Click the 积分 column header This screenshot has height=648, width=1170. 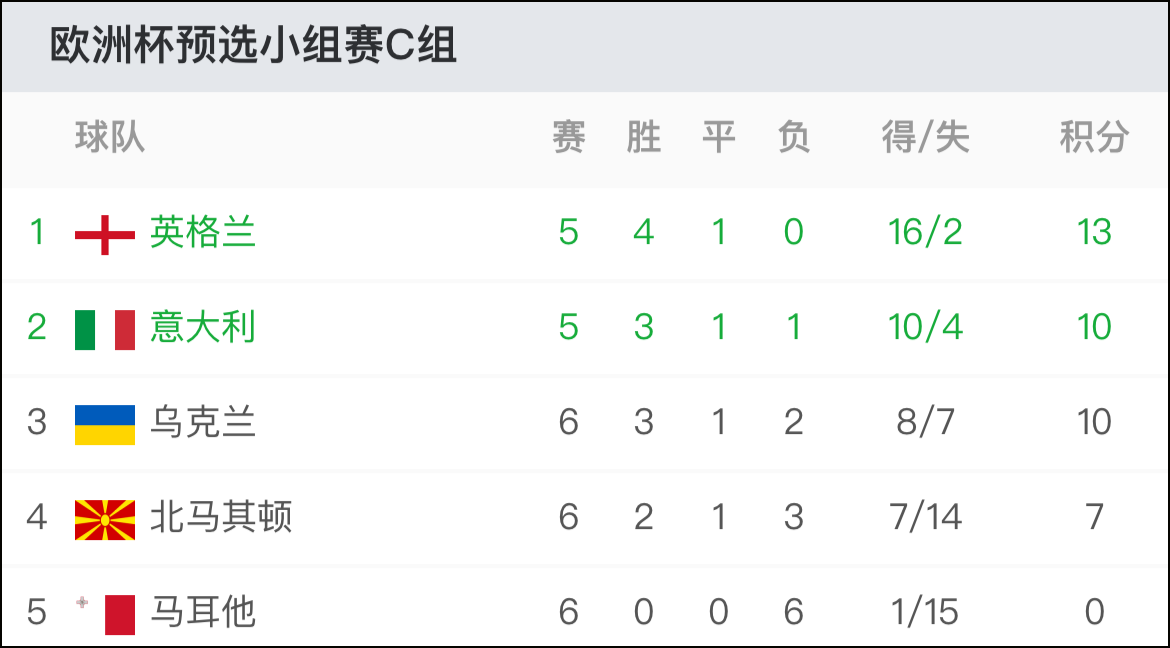point(1094,137)
